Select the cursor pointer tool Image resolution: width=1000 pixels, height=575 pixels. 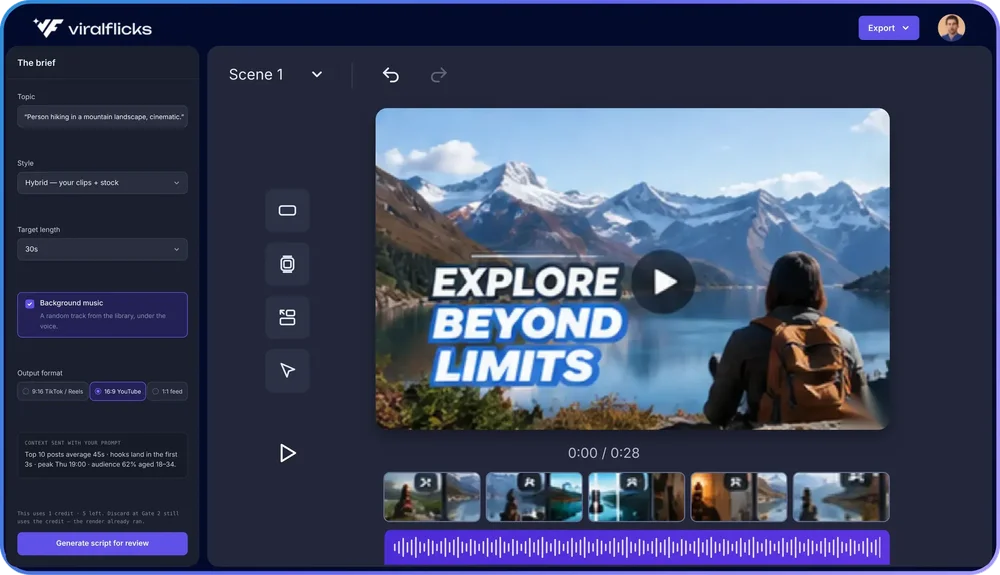[288, 370]
